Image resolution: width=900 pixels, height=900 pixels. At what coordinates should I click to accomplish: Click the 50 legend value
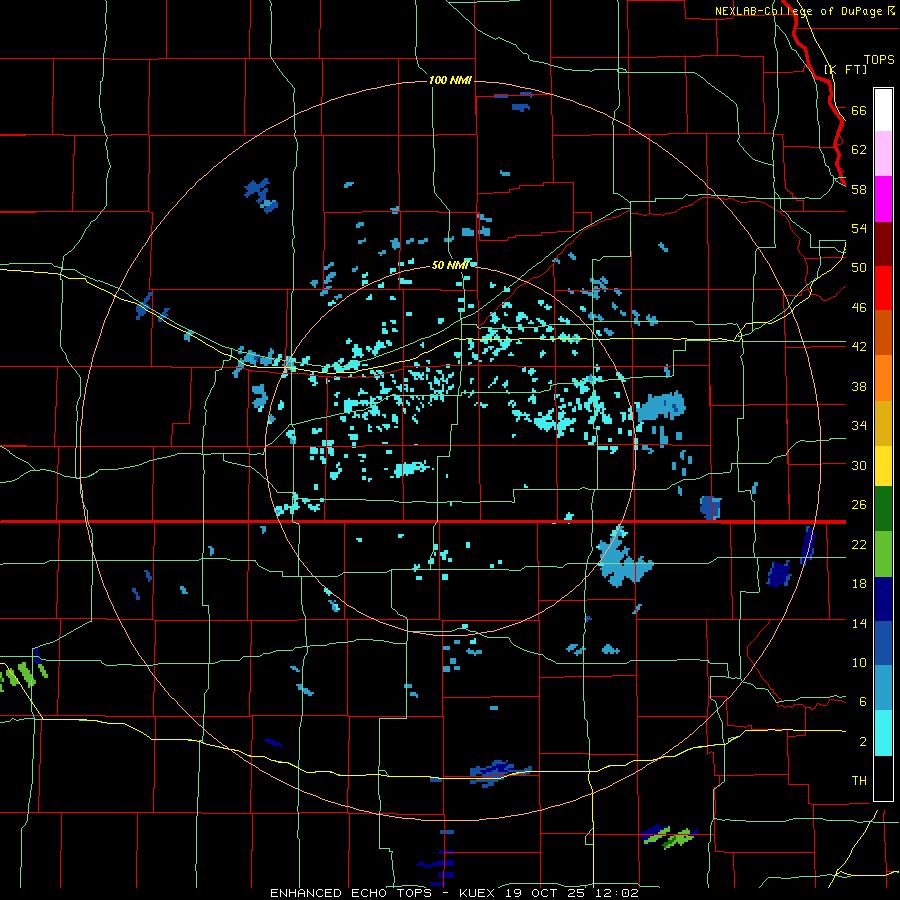[859, 267]
